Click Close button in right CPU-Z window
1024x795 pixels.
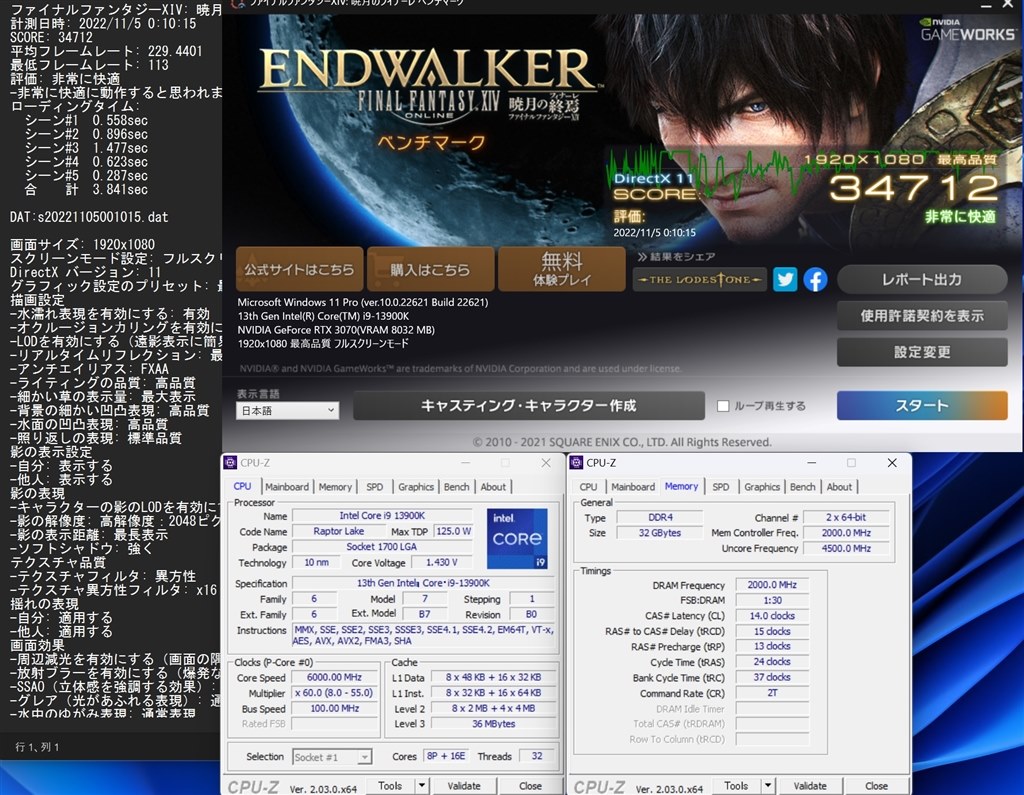coord(876,786)
